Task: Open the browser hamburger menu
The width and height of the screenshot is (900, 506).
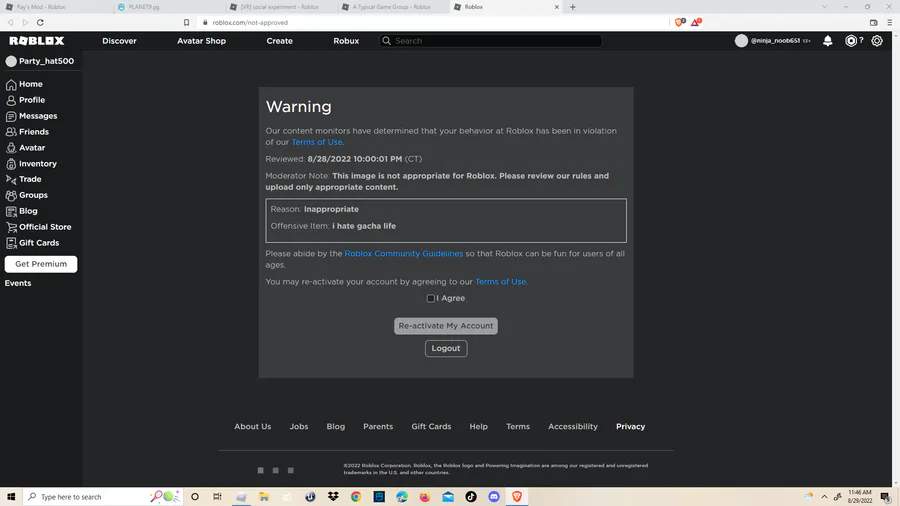Action: click(x=890, y=22)
